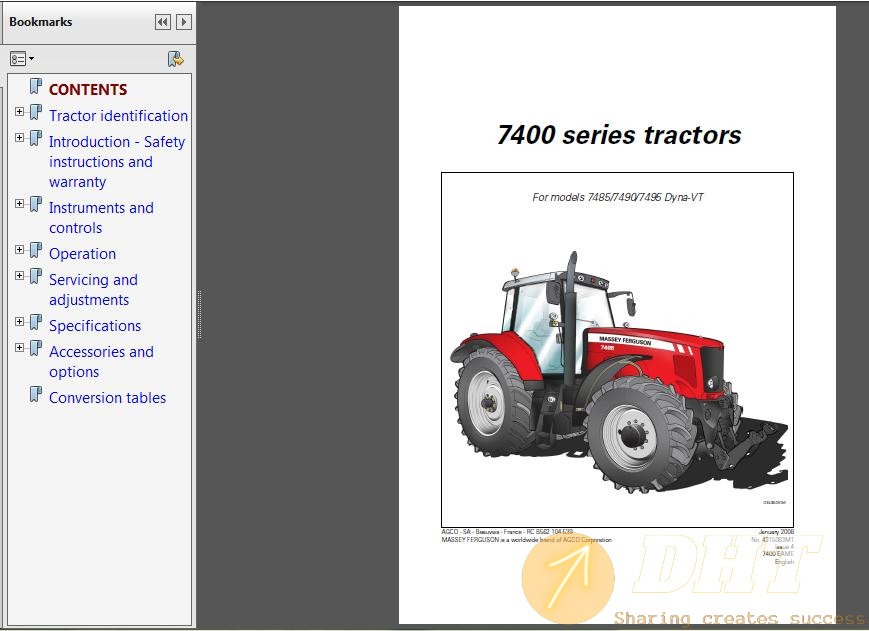Open the Specifications section
869x631 pixels.
point(95,326)
